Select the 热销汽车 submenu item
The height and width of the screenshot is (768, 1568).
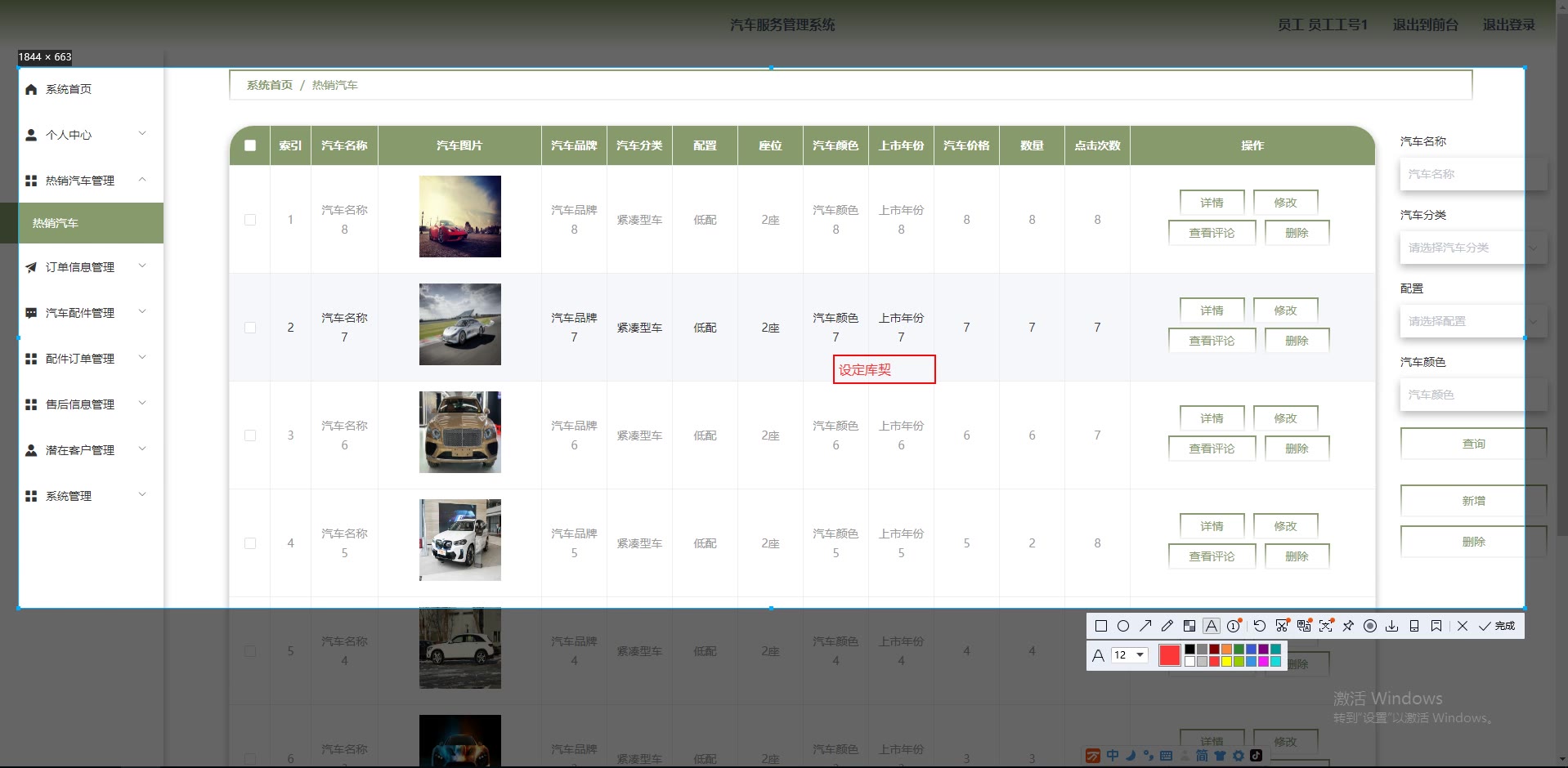[56, 223]
